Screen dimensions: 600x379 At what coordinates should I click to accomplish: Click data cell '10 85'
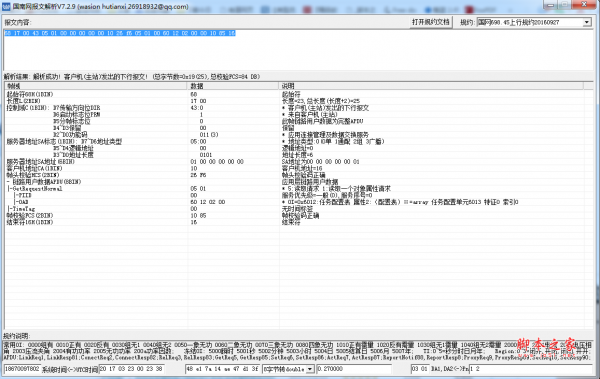(198, 216)
